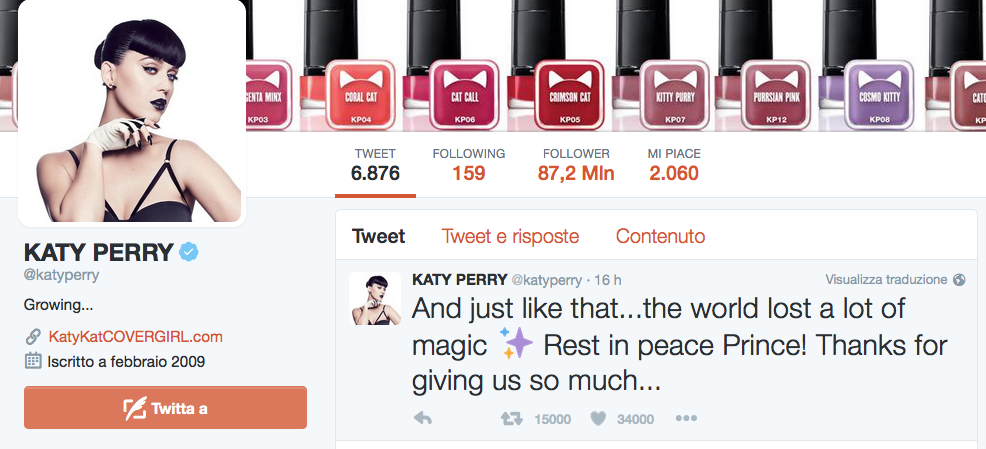Switch to Tweet e risposte tab

click(510, 236)
